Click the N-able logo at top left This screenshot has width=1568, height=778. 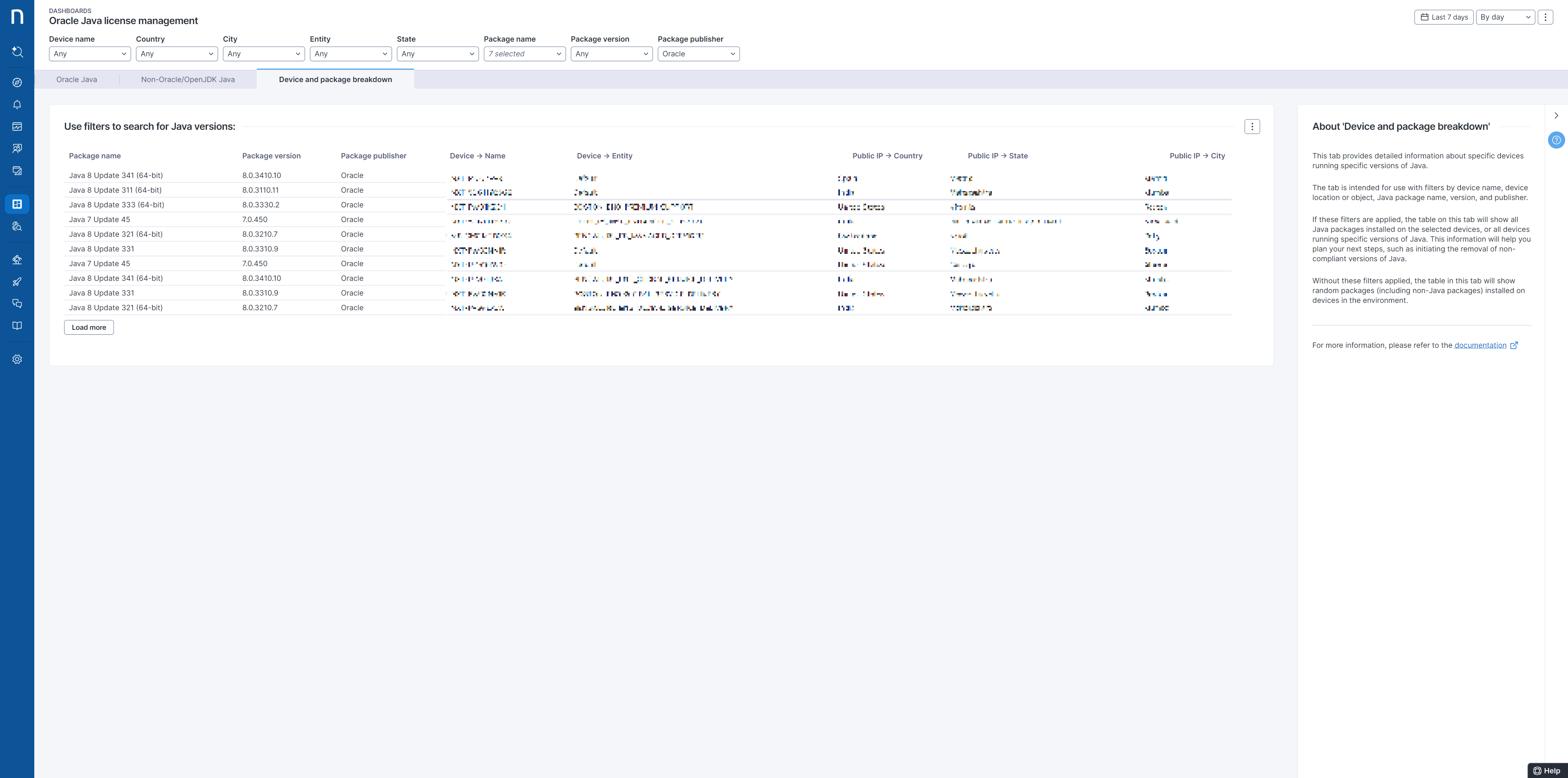tap(17, 16)
